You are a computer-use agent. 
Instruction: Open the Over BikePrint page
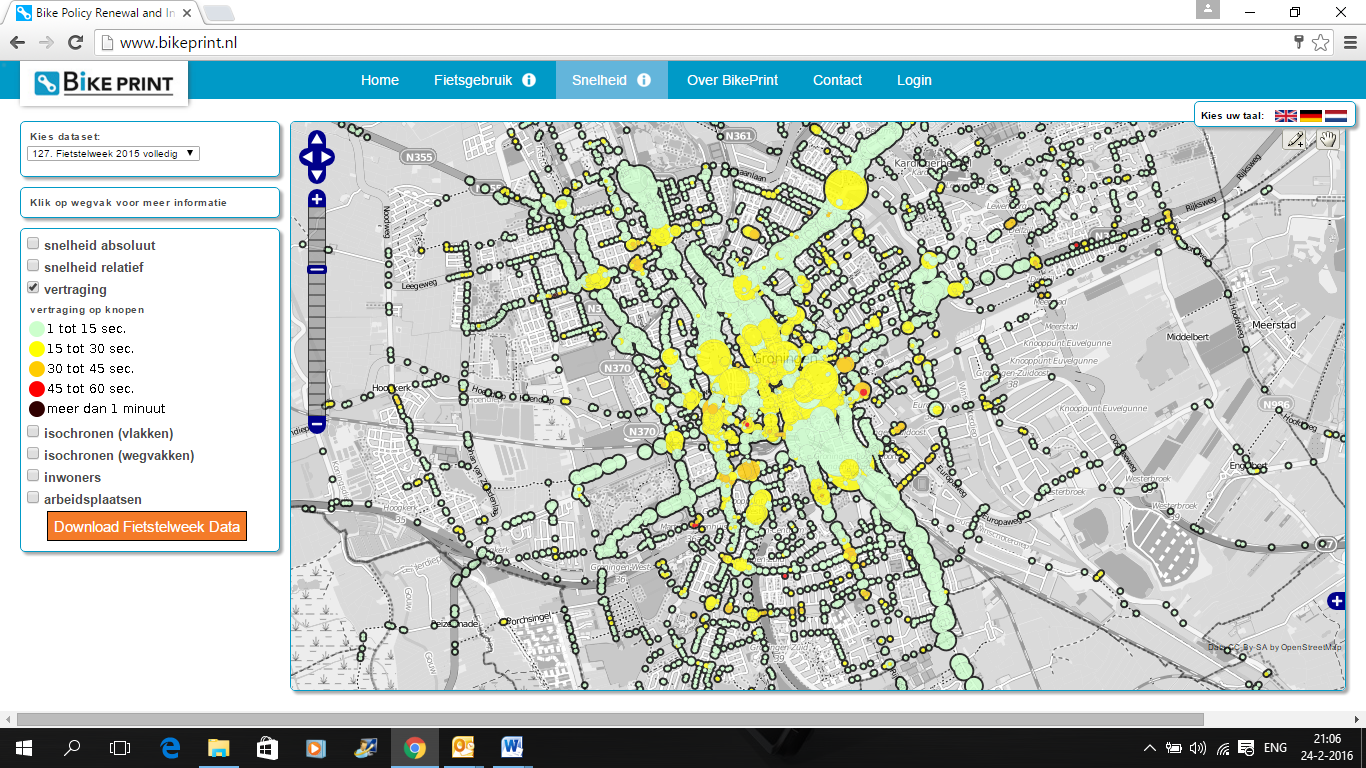pos(732,80)
